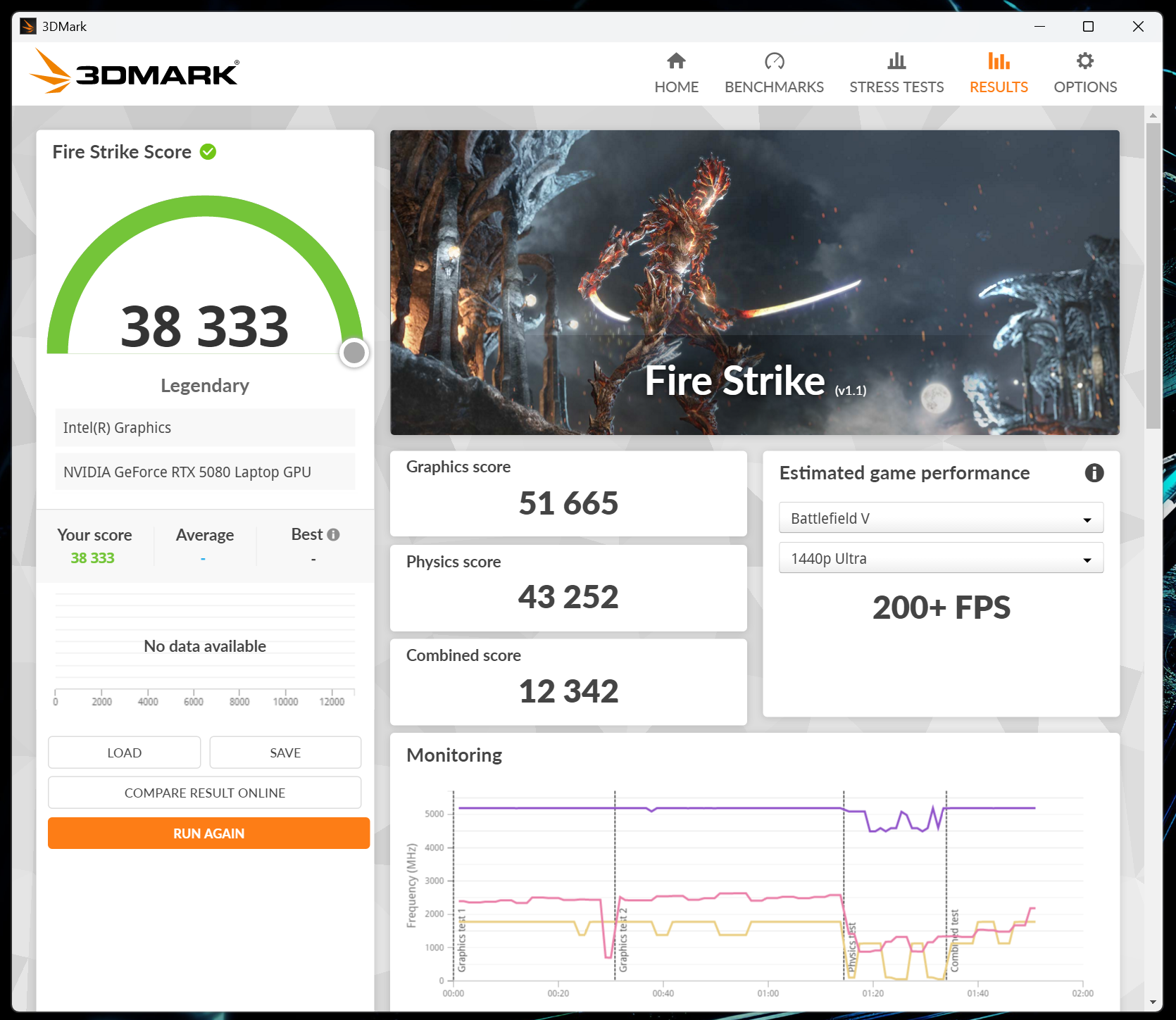Click the Fire Strike banner image
The width and height of the screenshot is (1176, 1020).
pos(755,282)
